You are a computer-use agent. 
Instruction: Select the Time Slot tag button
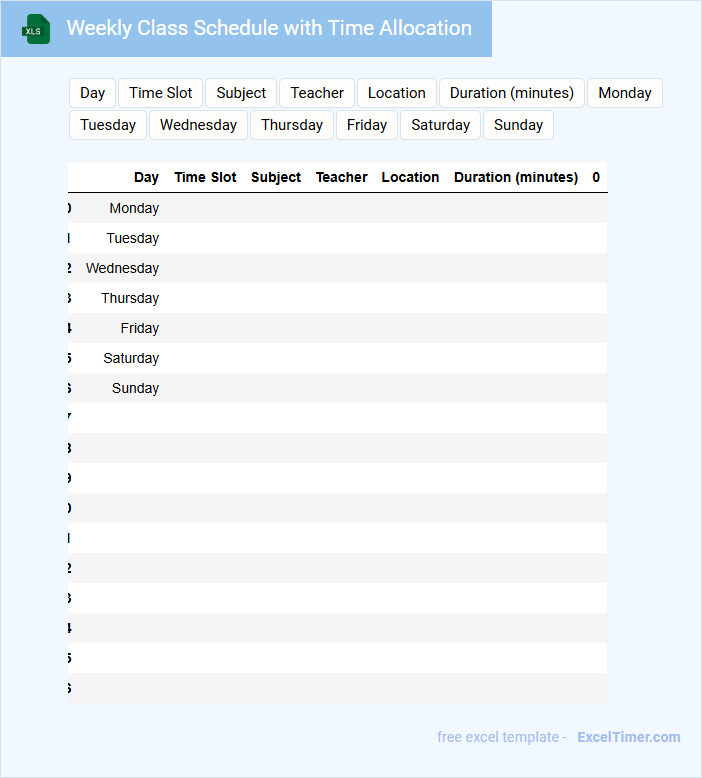click(161, 93)
